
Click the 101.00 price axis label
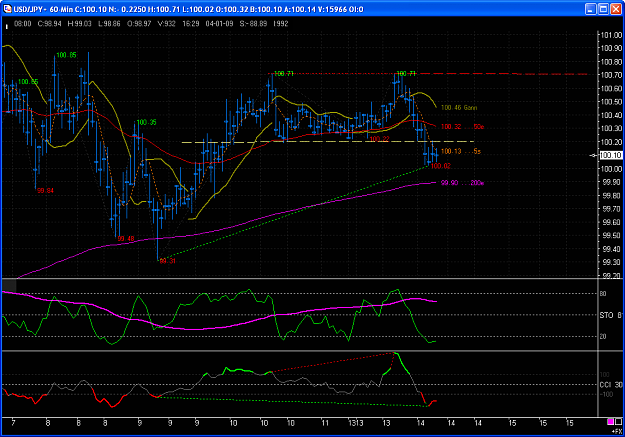611,35
